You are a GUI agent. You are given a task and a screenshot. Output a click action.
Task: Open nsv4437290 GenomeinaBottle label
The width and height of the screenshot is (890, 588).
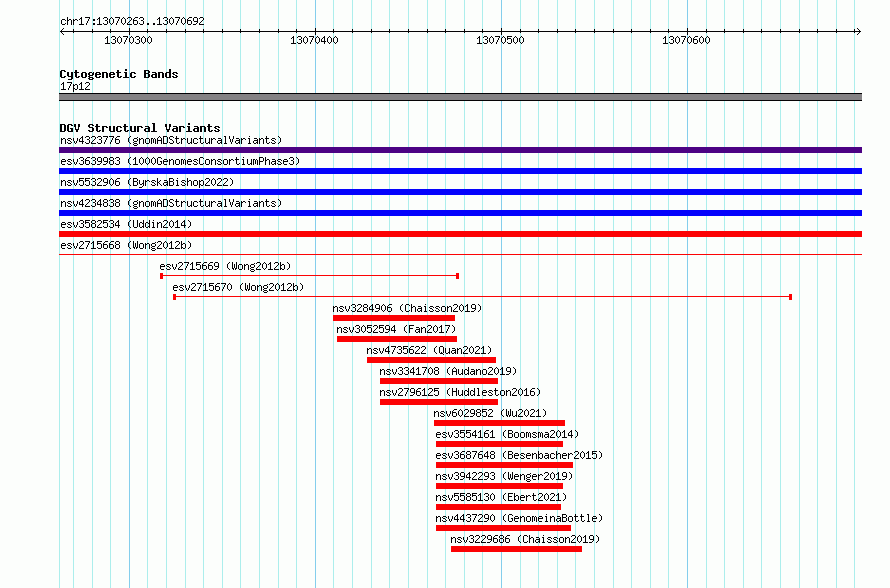pyautogui.click(x=519, y=518)
